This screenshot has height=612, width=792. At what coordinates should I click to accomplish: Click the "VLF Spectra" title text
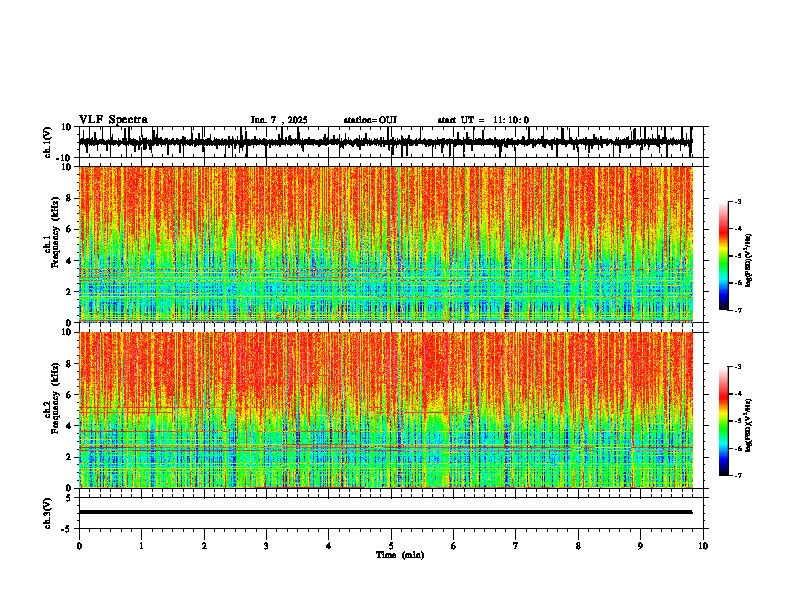coord(113,120)
